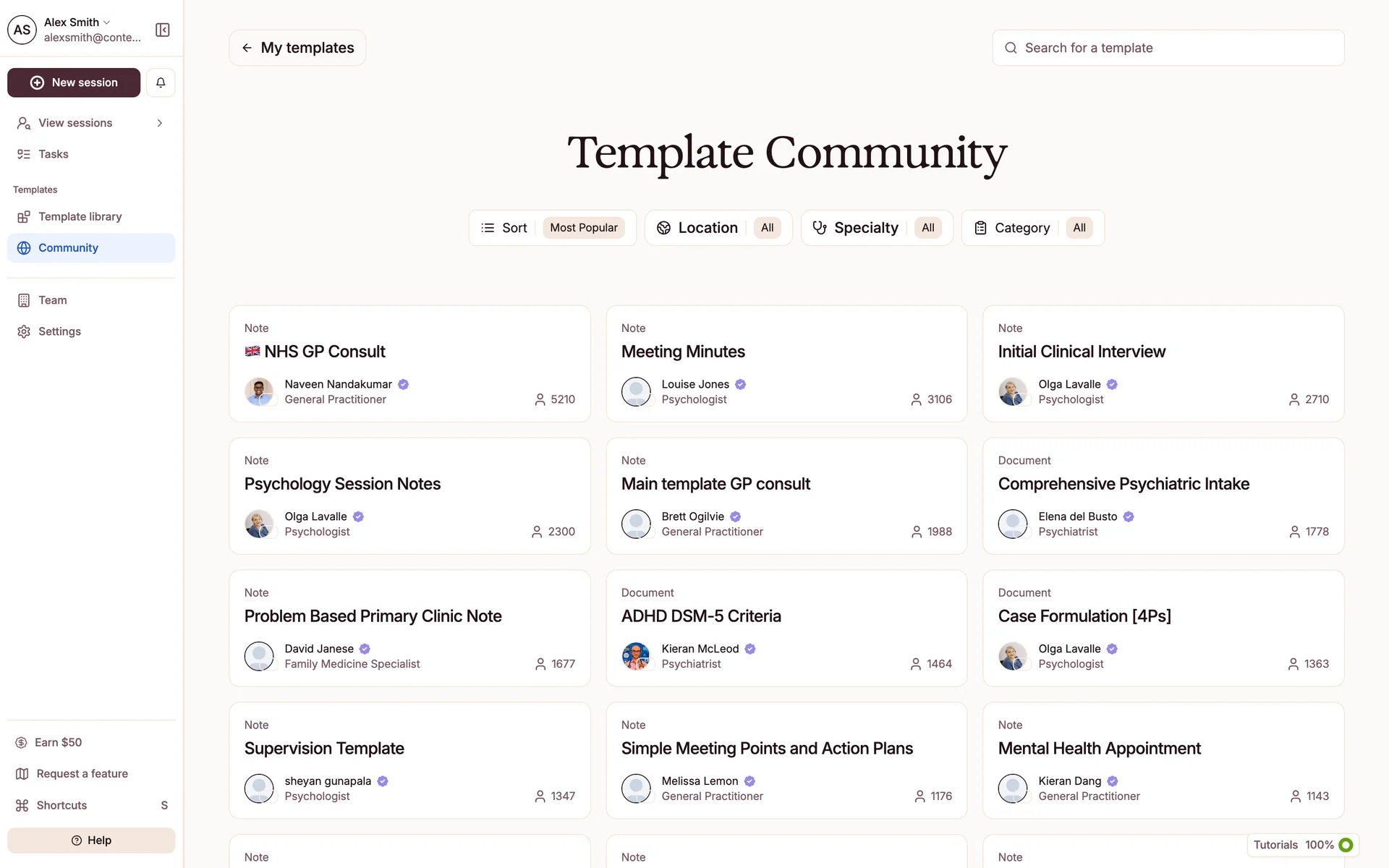The image size is (1389, 868).
Task: Click Naveen Nandakumar's avatar photo
Action: tap(259, 391)
